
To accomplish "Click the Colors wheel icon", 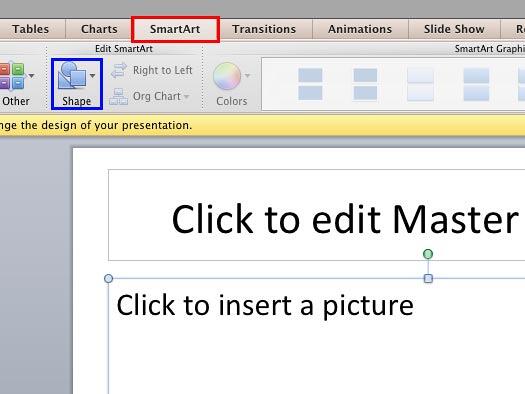I will click(227, 76).
